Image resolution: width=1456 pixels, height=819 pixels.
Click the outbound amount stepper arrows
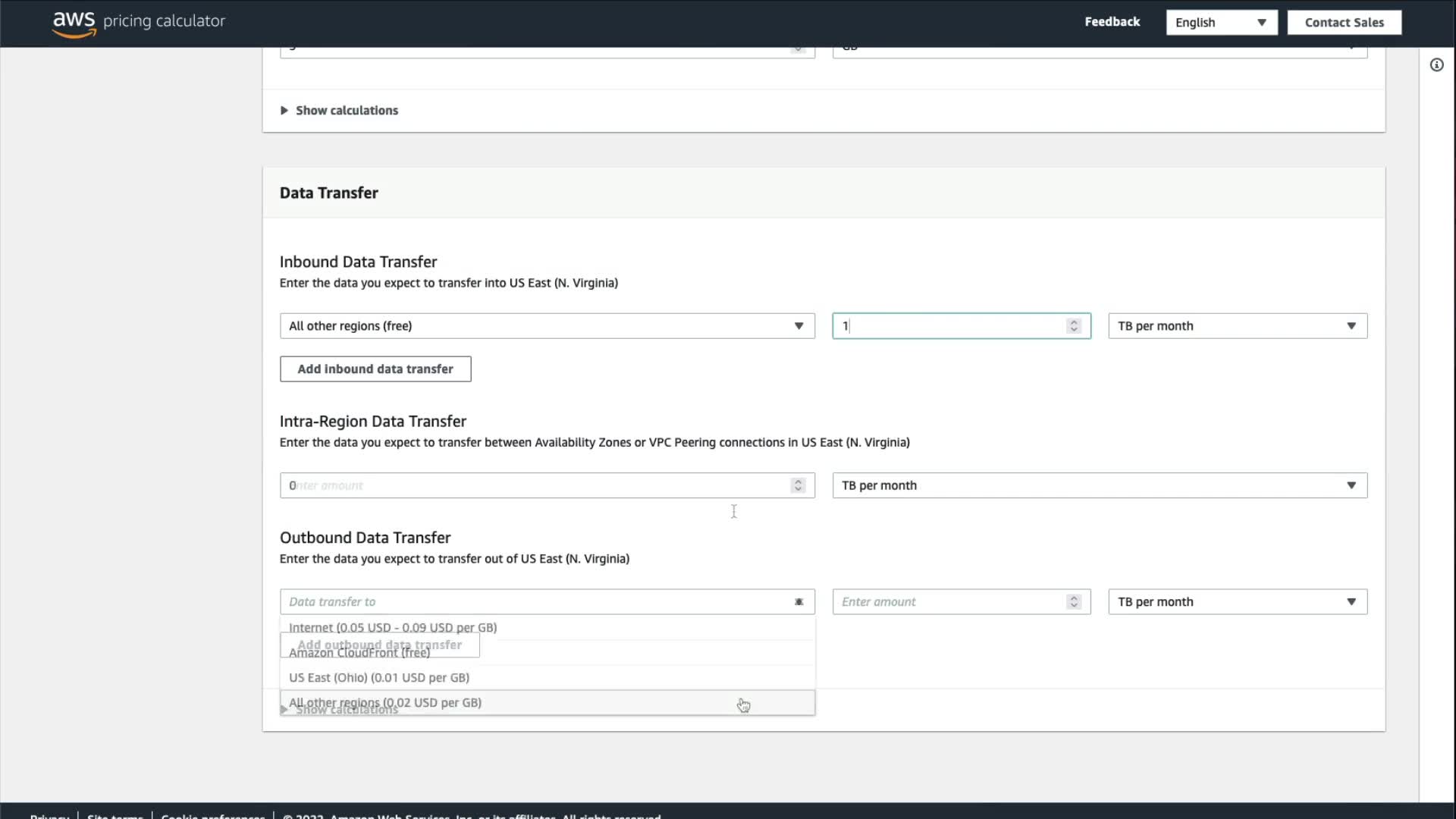pos(1073,602)
